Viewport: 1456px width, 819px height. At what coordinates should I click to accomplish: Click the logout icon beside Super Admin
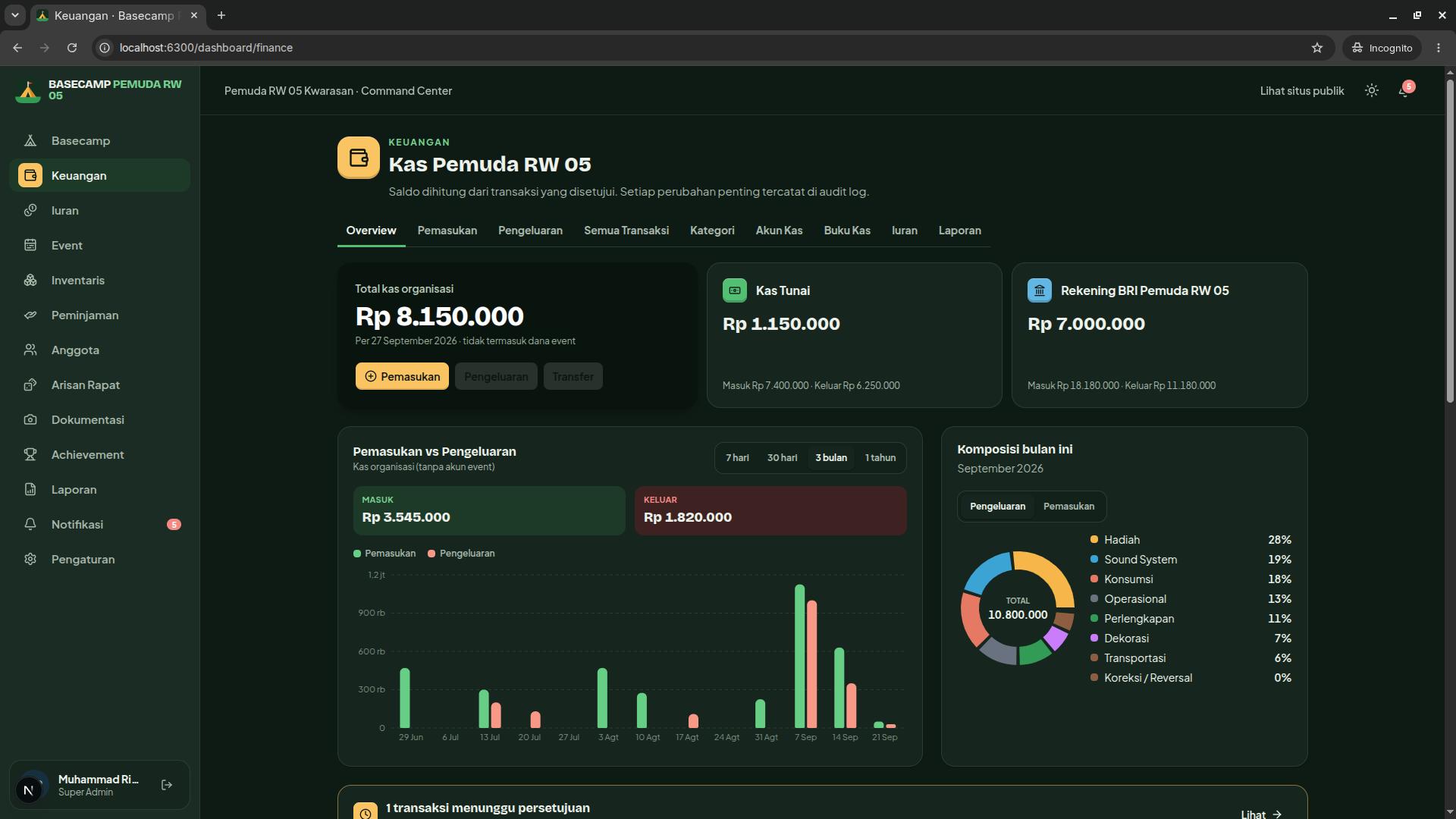coord(167,786)
